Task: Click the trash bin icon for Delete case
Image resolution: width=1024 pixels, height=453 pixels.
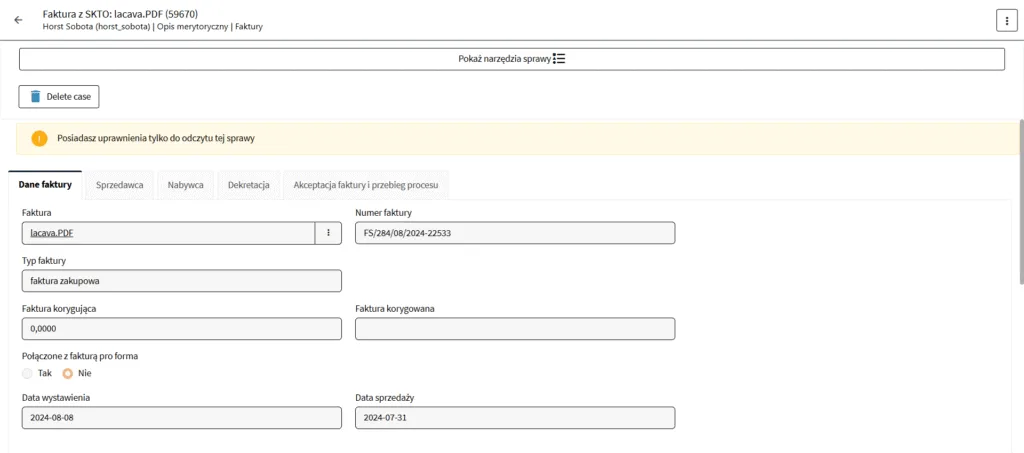Action: [x=35, y=97]
